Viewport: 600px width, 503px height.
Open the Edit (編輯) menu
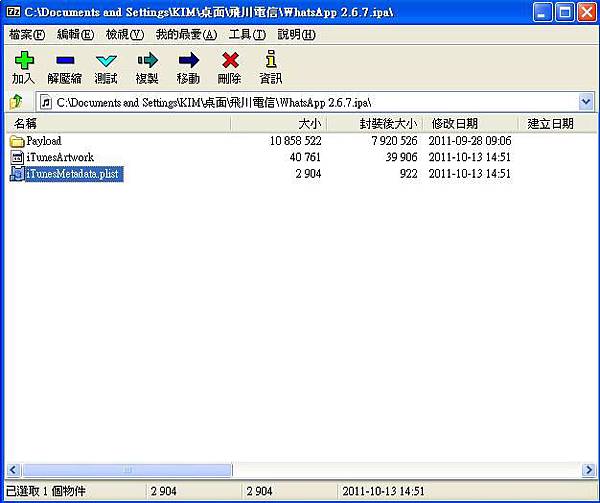click(x=75, y=35)
